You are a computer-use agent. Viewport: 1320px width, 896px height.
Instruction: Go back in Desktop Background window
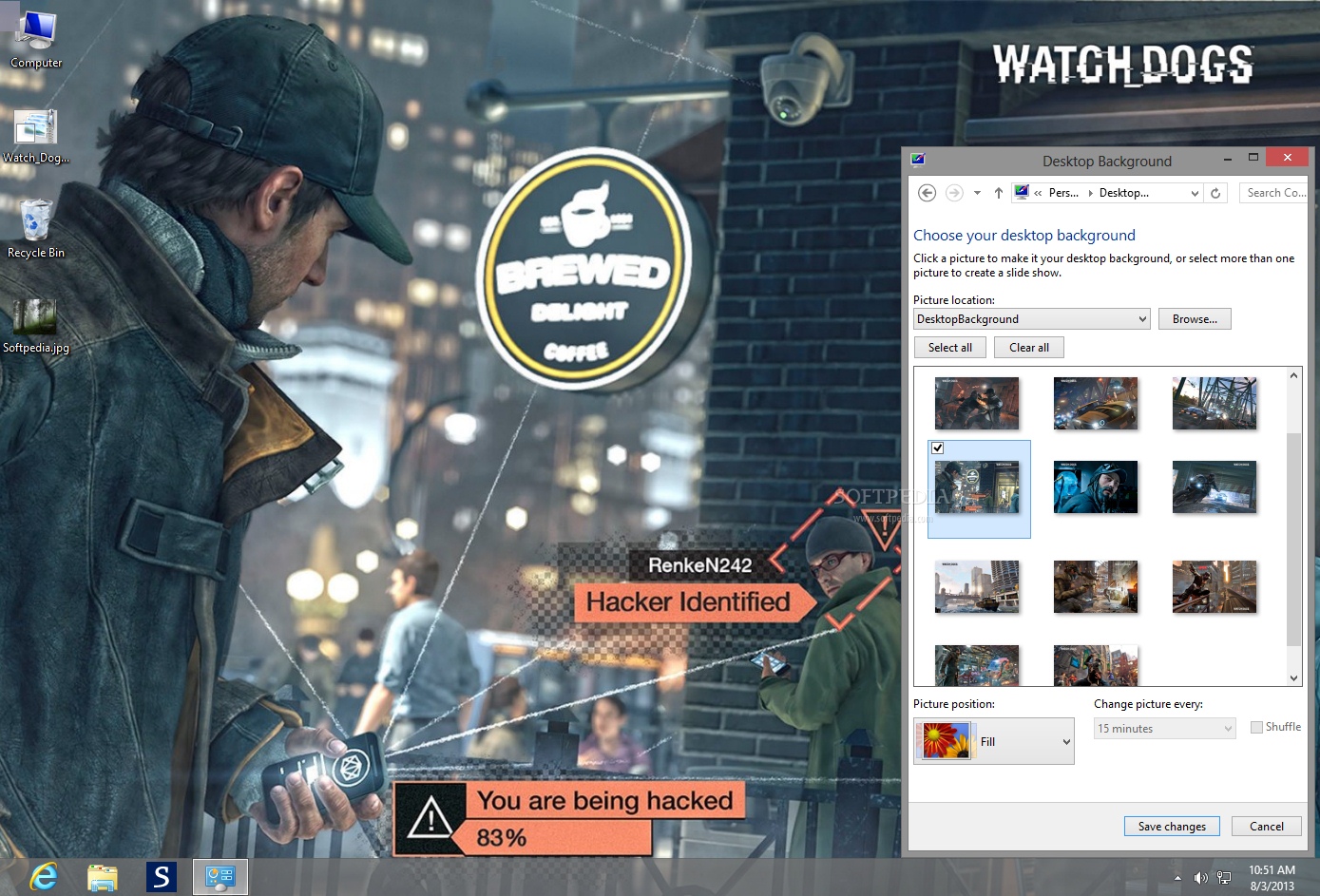coord(927,193)
